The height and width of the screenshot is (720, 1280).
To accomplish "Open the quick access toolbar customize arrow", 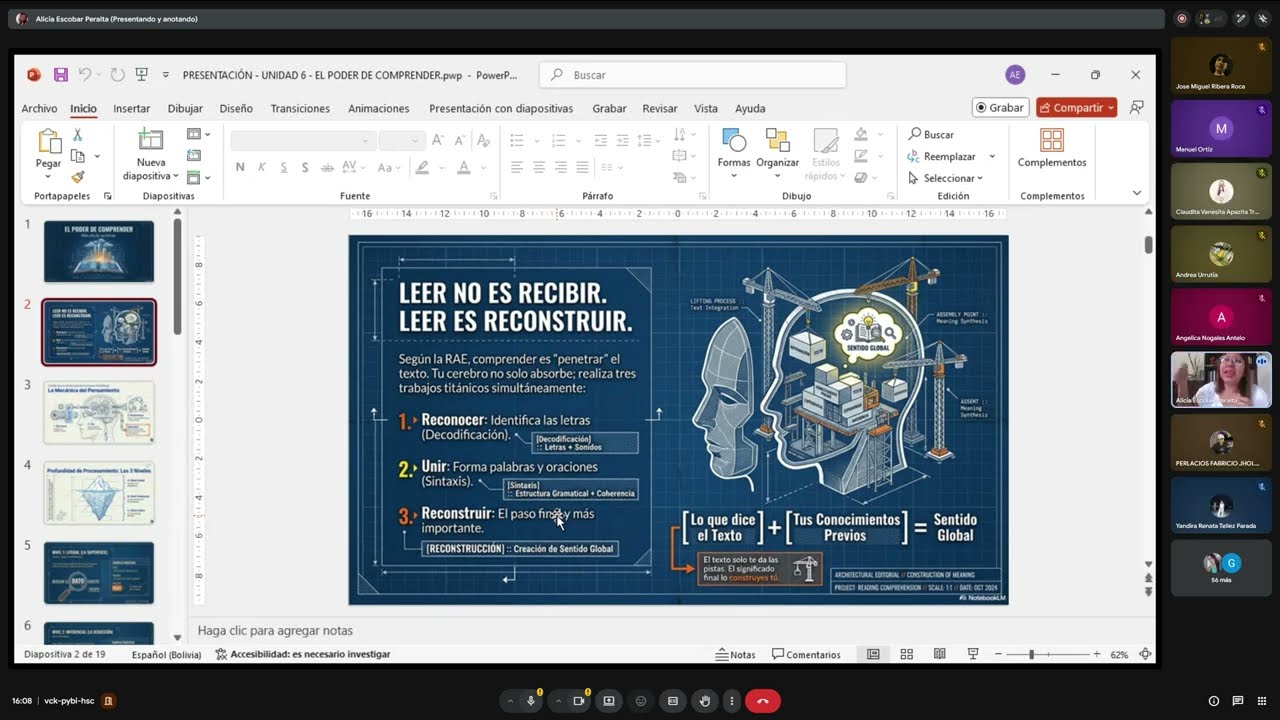I will [166, 75].
